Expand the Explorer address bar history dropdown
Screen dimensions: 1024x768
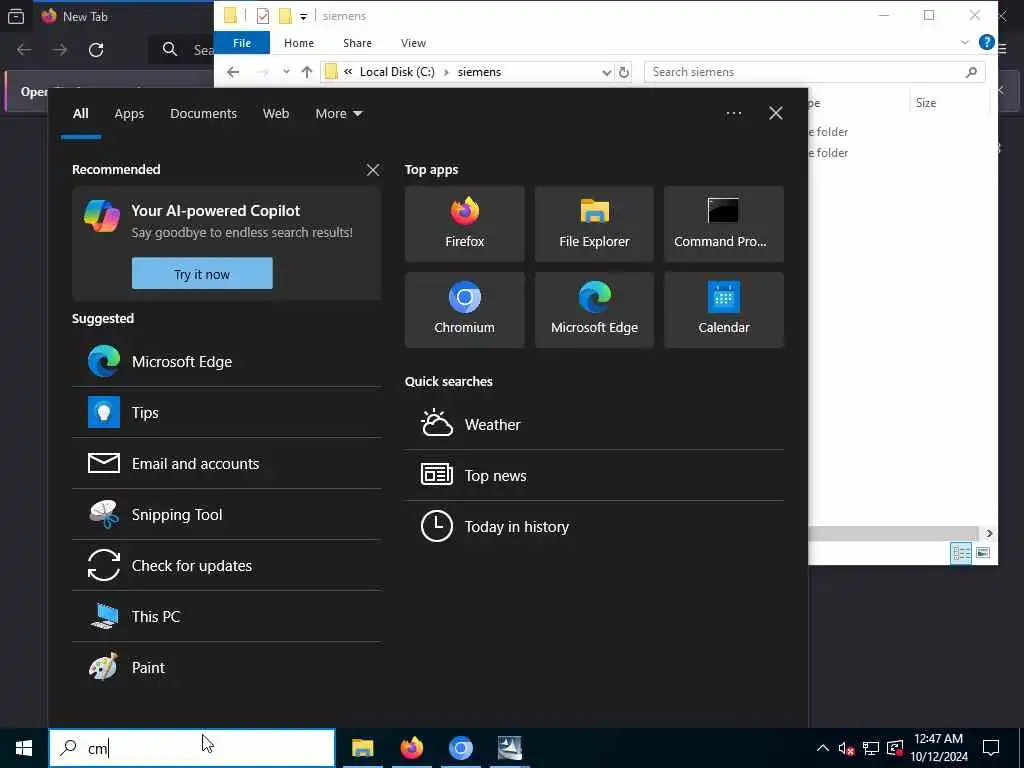coord(606,72)
